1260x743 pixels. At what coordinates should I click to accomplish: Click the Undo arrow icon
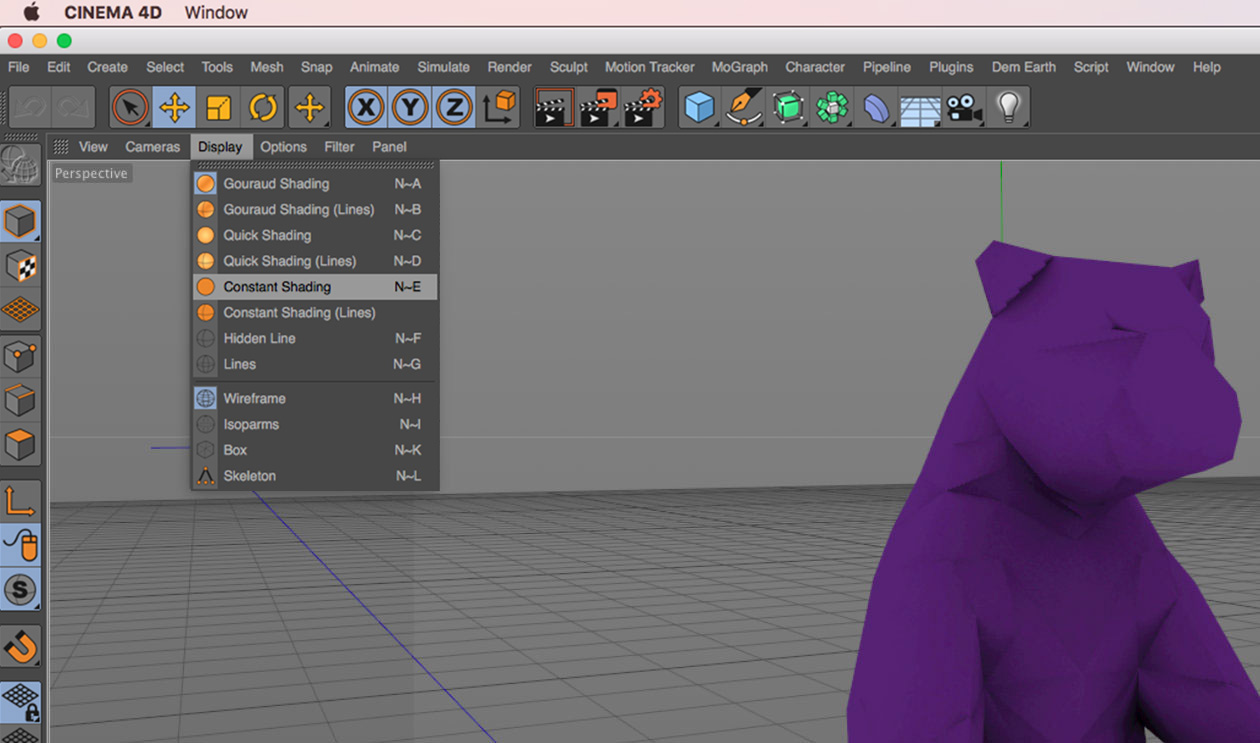click(29, 107)
